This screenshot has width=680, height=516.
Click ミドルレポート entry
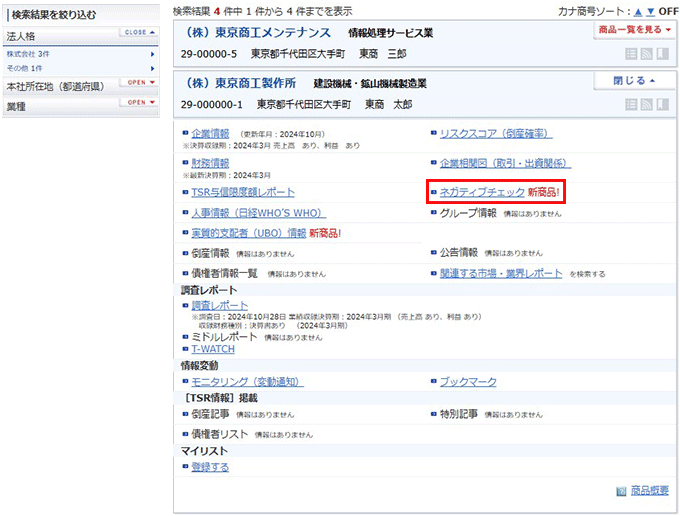224,337
